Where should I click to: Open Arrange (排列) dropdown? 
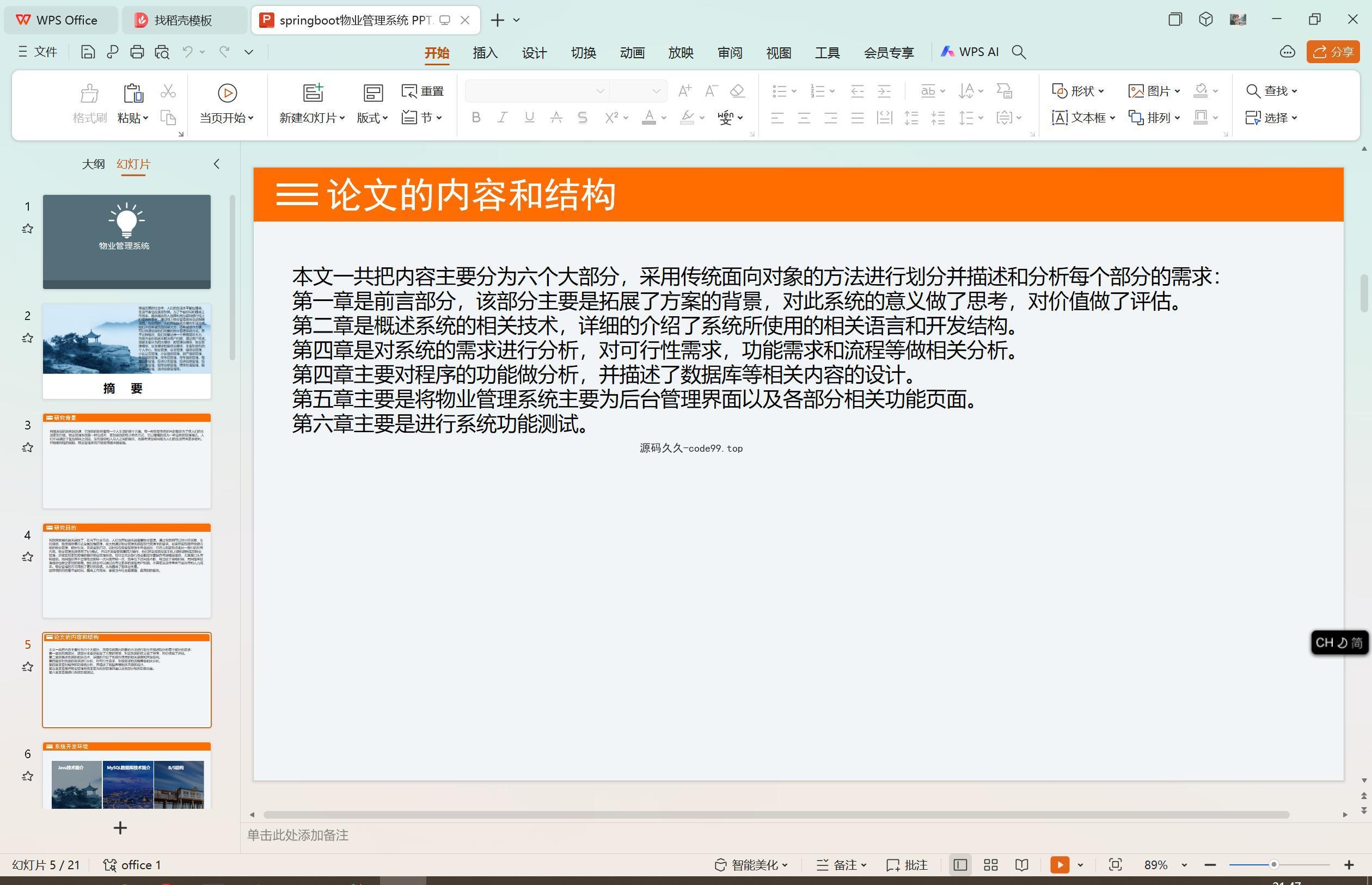pyautogui.click(x=1154, y=118)
